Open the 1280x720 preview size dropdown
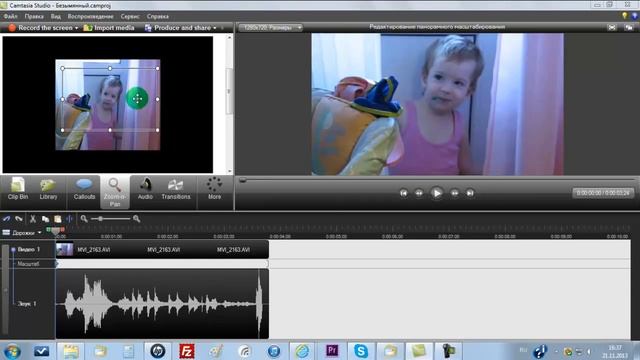Image resolution: width=640 pixels, height=360 pixels. pos(270,27)
